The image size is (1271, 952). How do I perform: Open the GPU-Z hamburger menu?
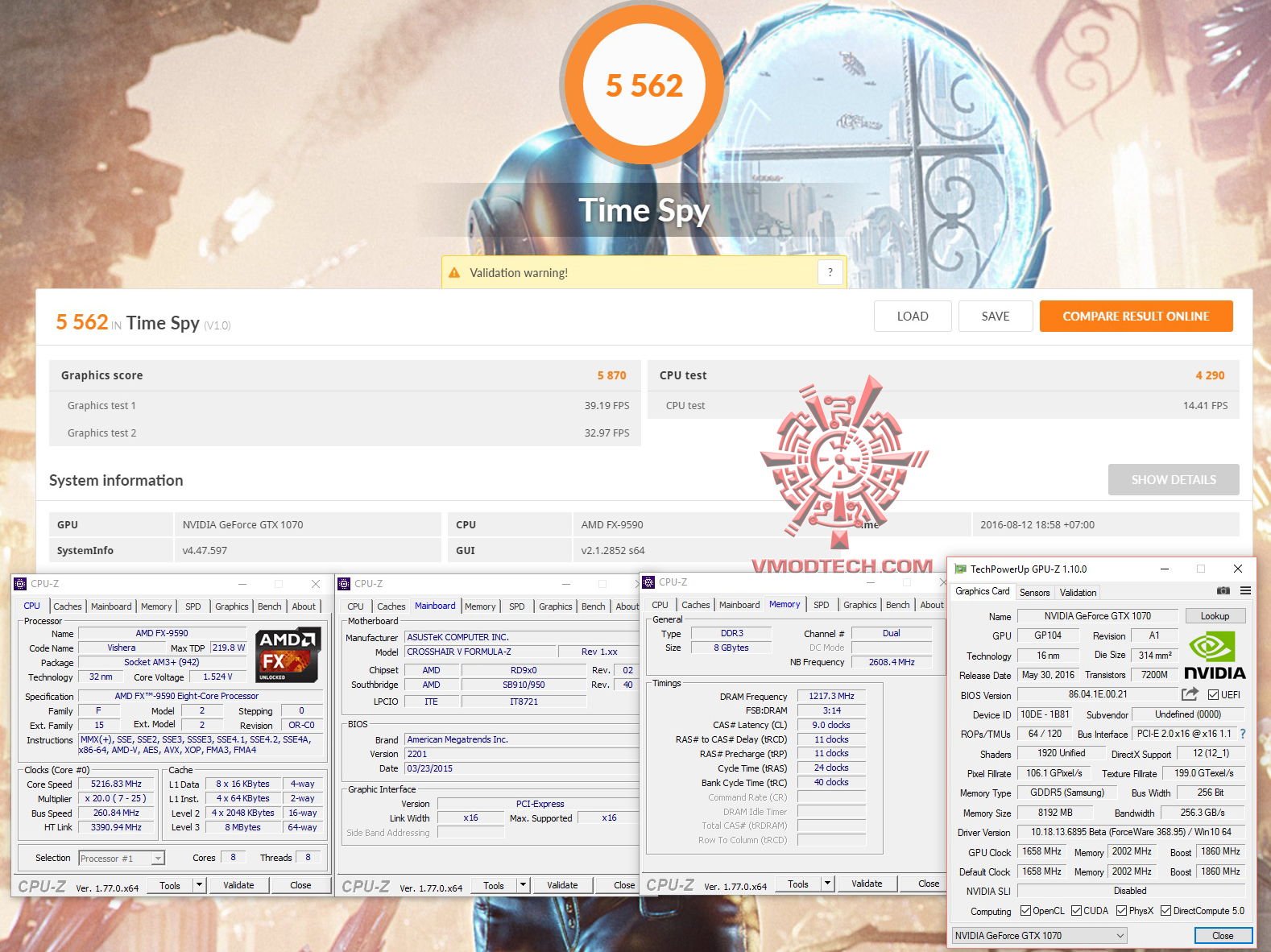[1245, 591]
